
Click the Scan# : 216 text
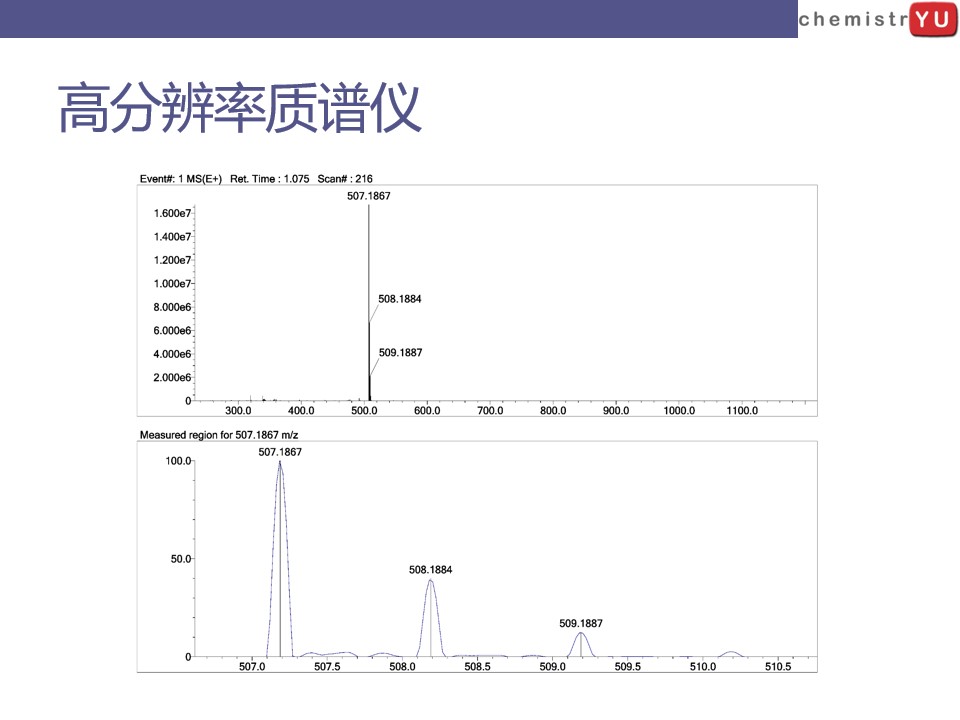point(345,179)
